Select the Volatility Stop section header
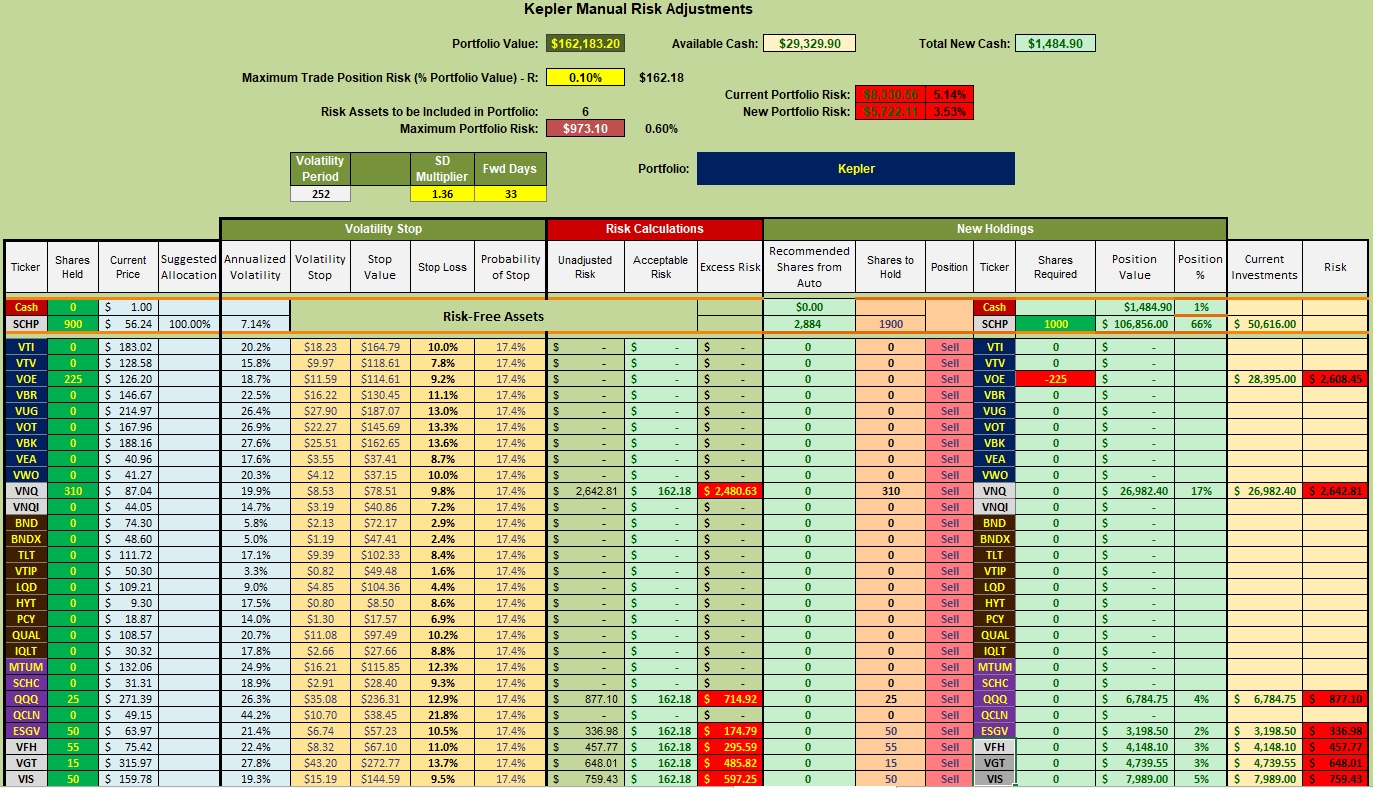 click(383, 229)
